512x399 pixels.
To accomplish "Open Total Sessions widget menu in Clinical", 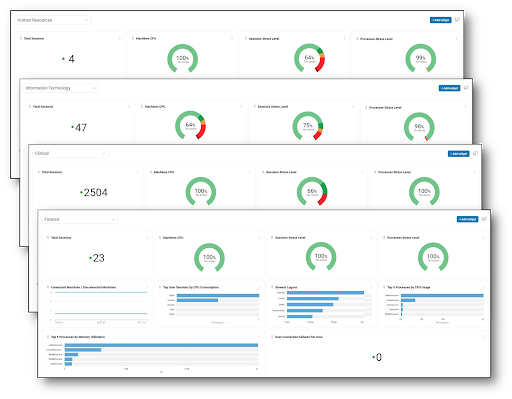I will pyautogui.click(x=138, y=172).
